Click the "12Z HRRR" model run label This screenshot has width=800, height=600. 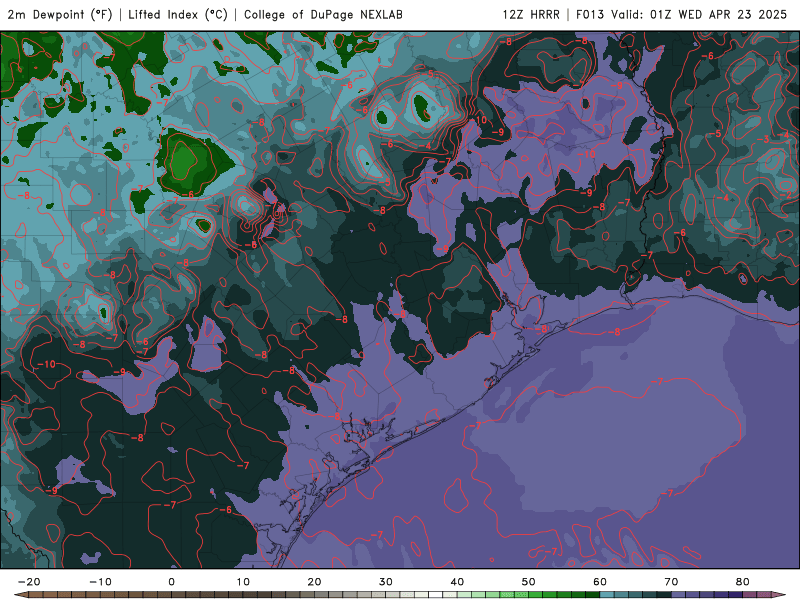click(x=531, y=15)
